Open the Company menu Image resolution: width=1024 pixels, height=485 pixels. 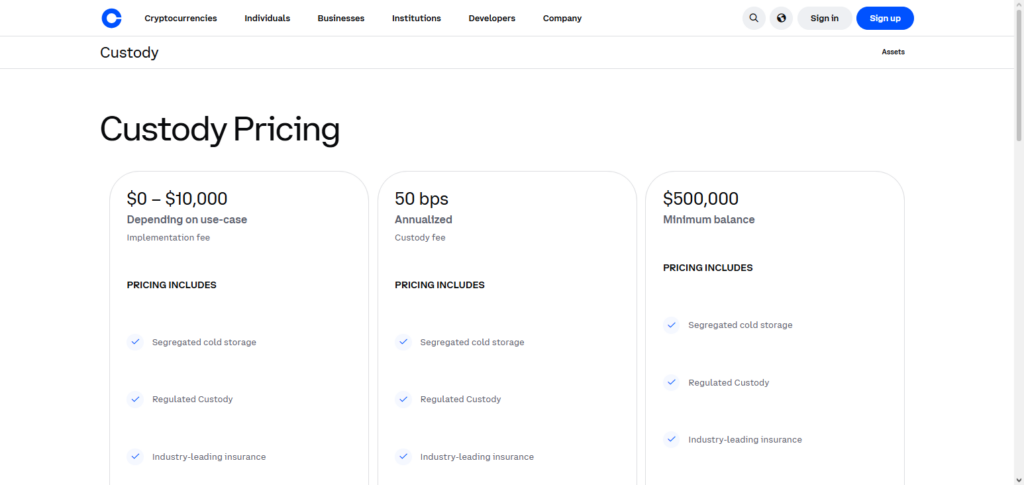pyautogui.click(x=562, y=18)
